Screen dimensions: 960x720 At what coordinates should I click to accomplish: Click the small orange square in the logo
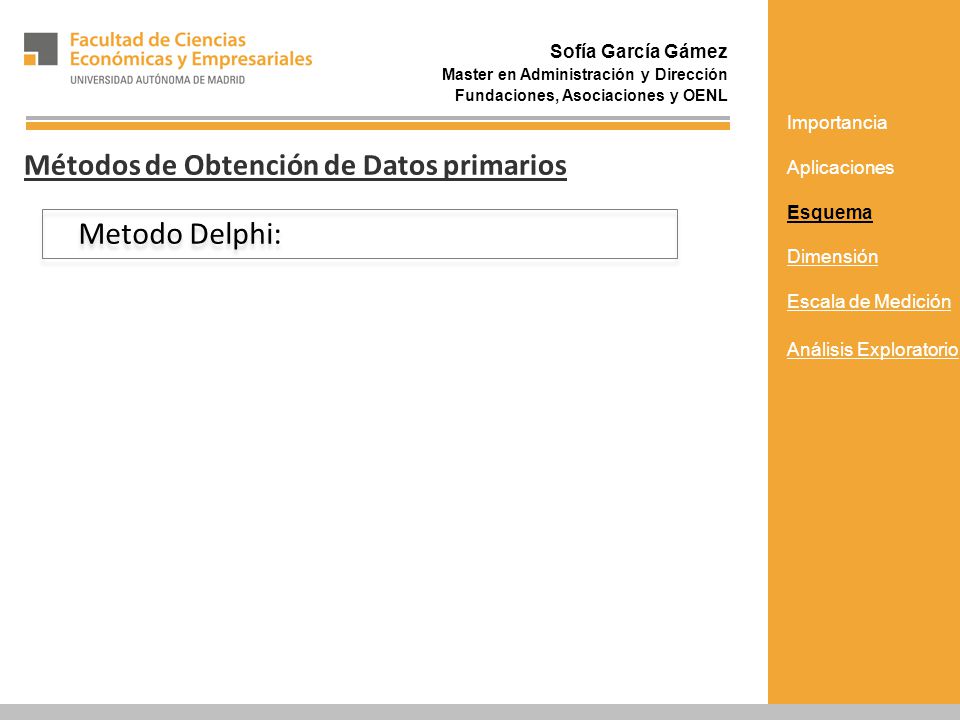pos(30,59)
